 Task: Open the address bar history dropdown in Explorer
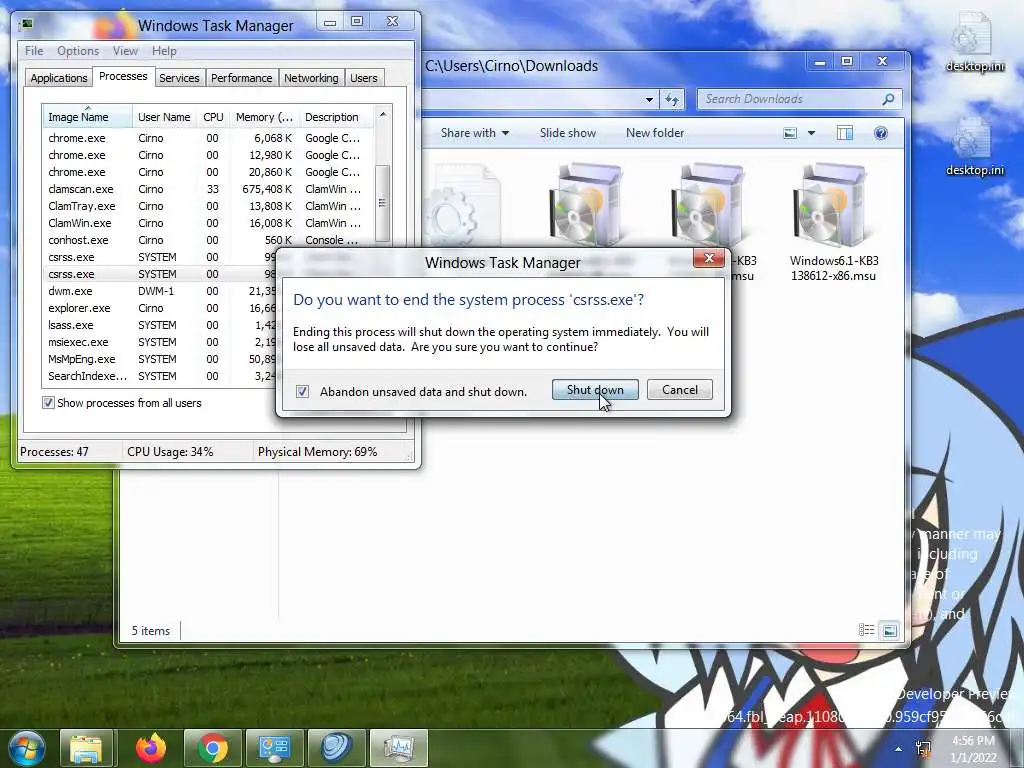point(649,99)
